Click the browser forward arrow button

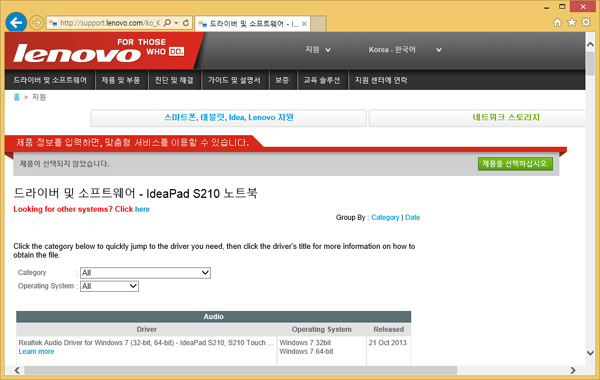pos(36,23)
